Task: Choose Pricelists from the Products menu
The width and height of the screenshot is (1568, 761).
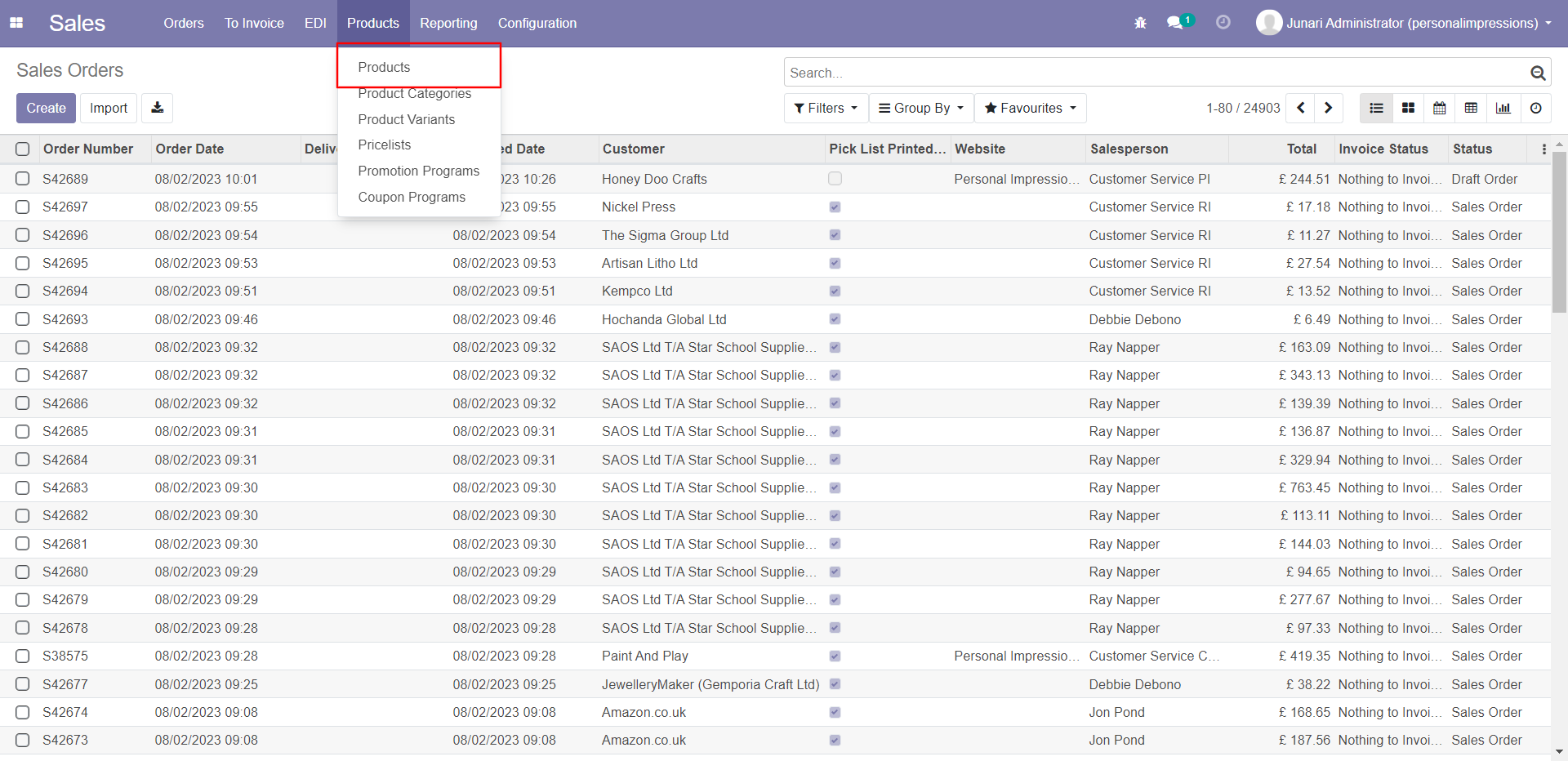Action: click(385, 145)
